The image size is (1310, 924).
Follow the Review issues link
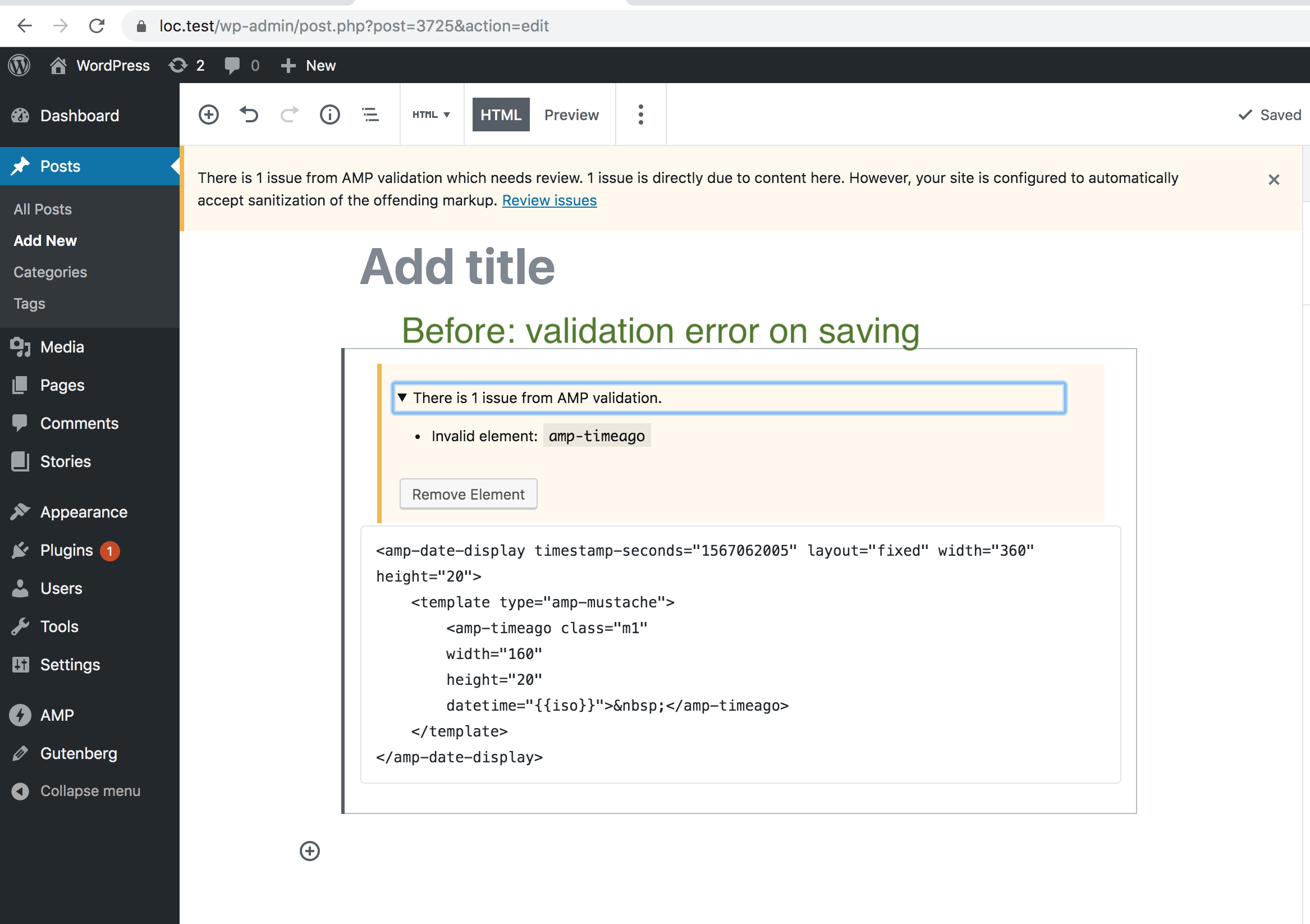549,200
